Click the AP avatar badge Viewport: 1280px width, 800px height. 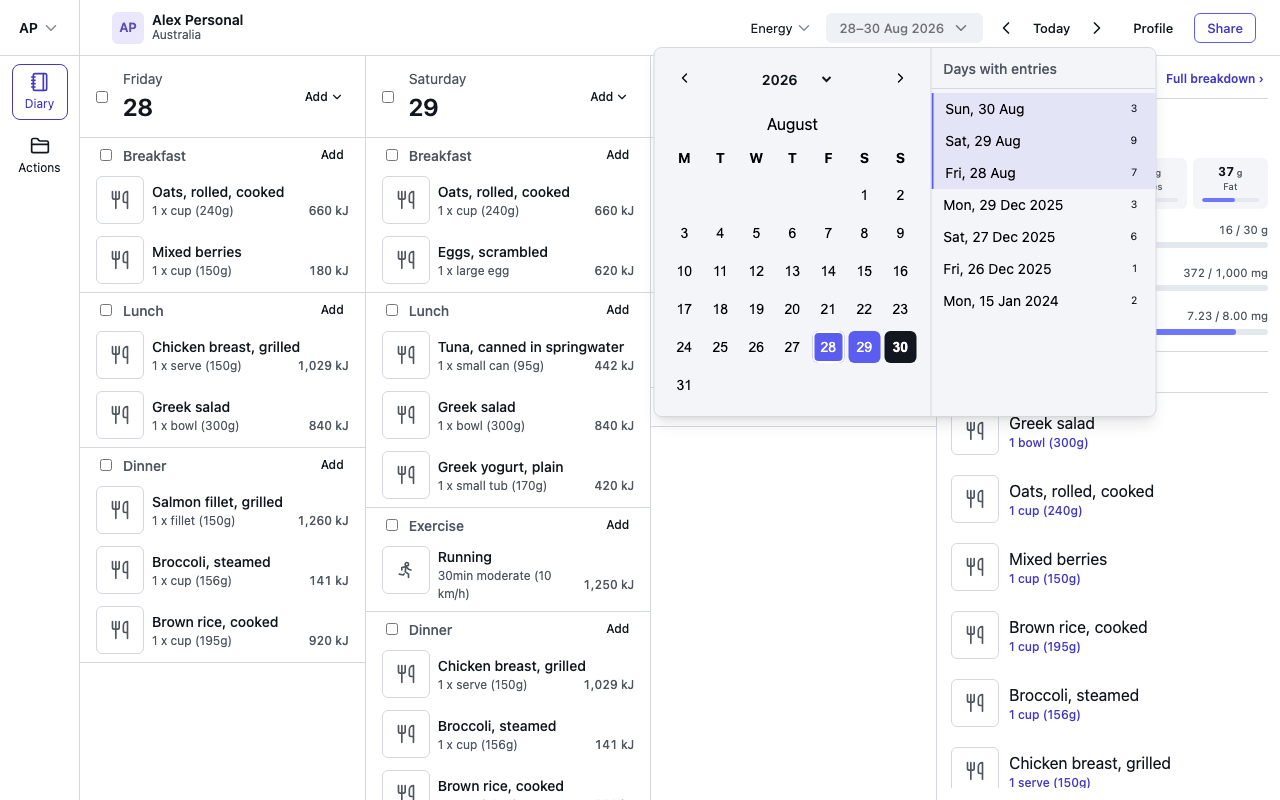click(x=128, y=28)
